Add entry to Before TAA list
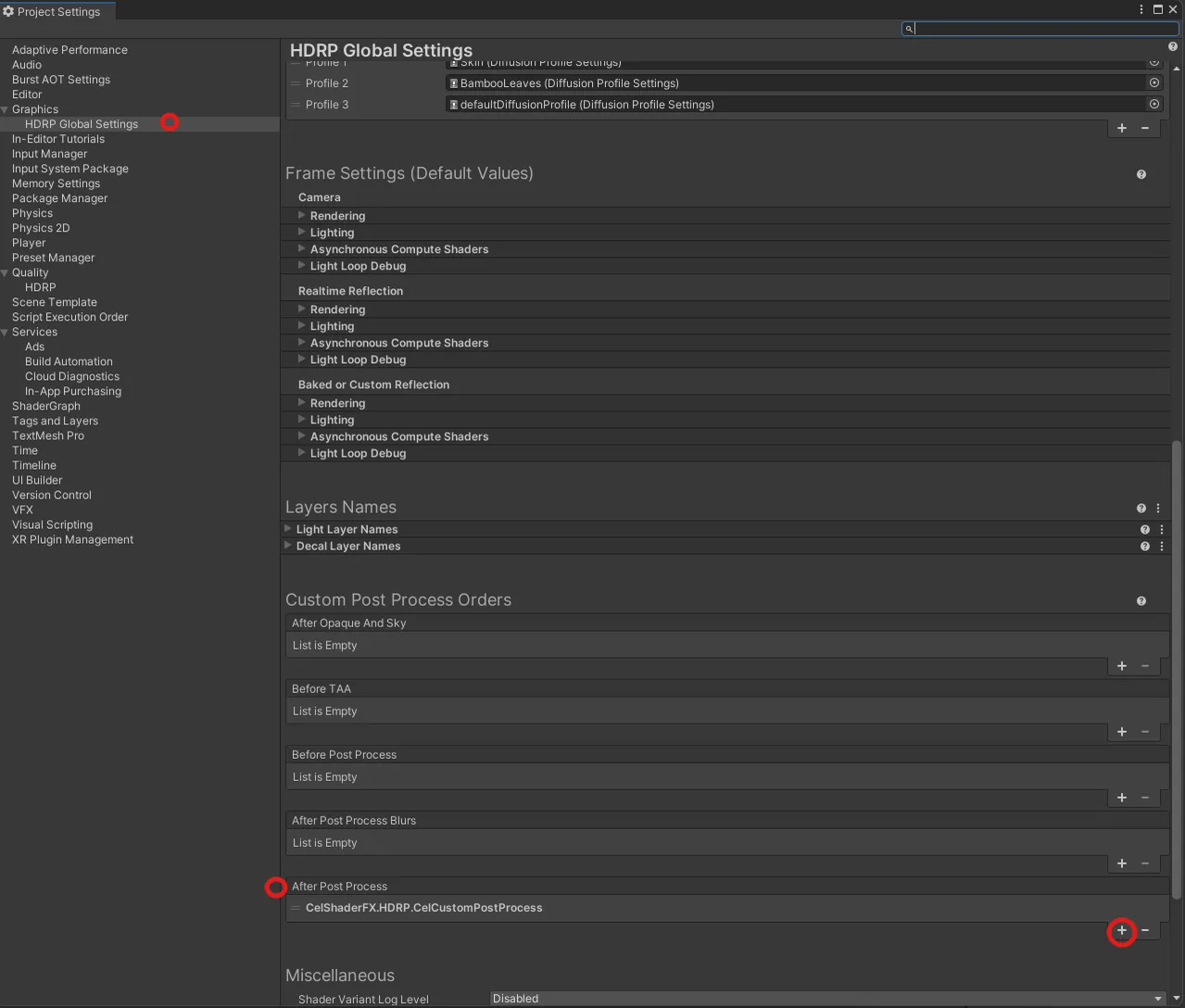Image resolution: width=1185 pixels, height=1008 pixels. 1122,732
